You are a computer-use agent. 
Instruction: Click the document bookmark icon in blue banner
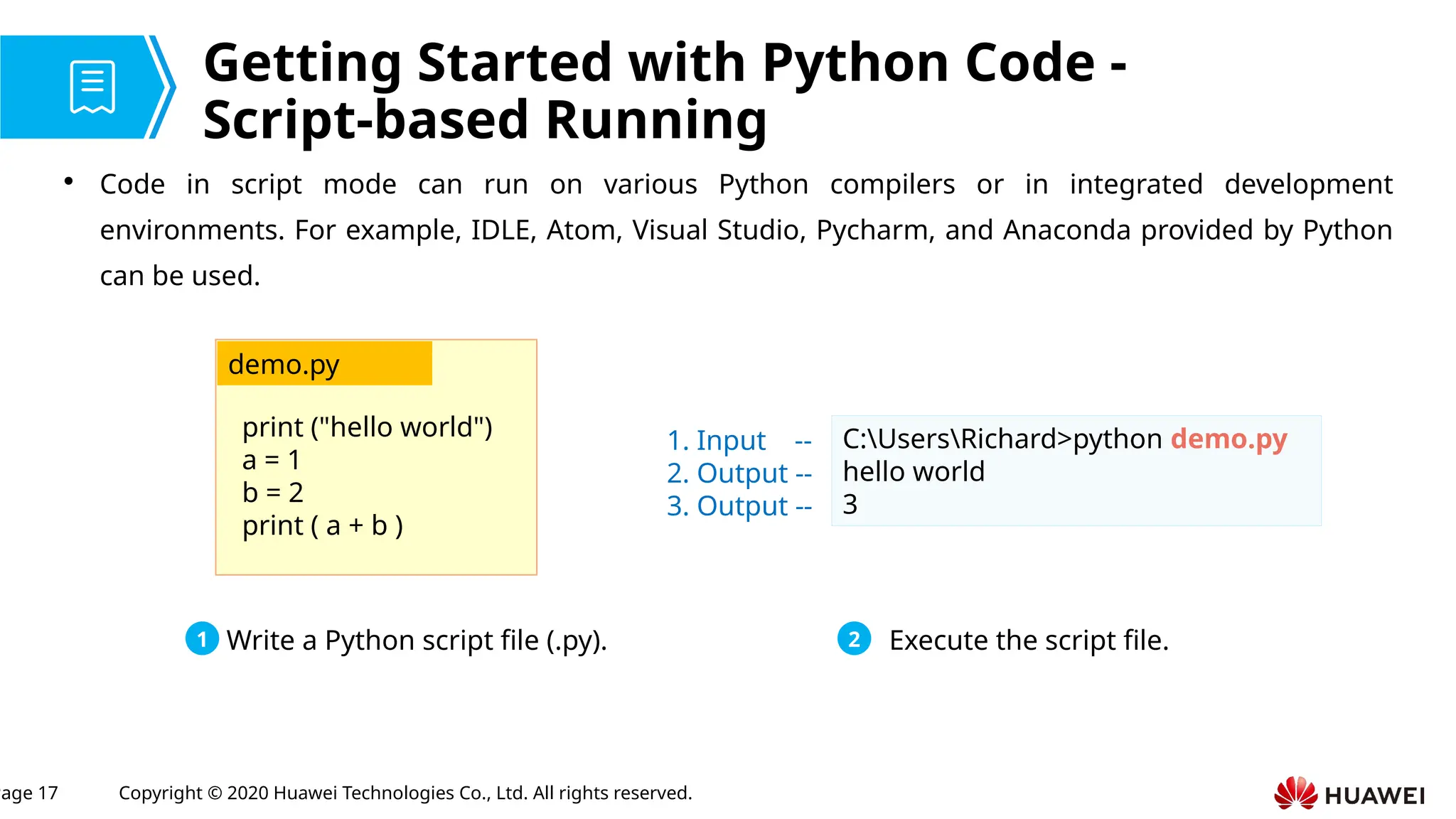point(92,87)
